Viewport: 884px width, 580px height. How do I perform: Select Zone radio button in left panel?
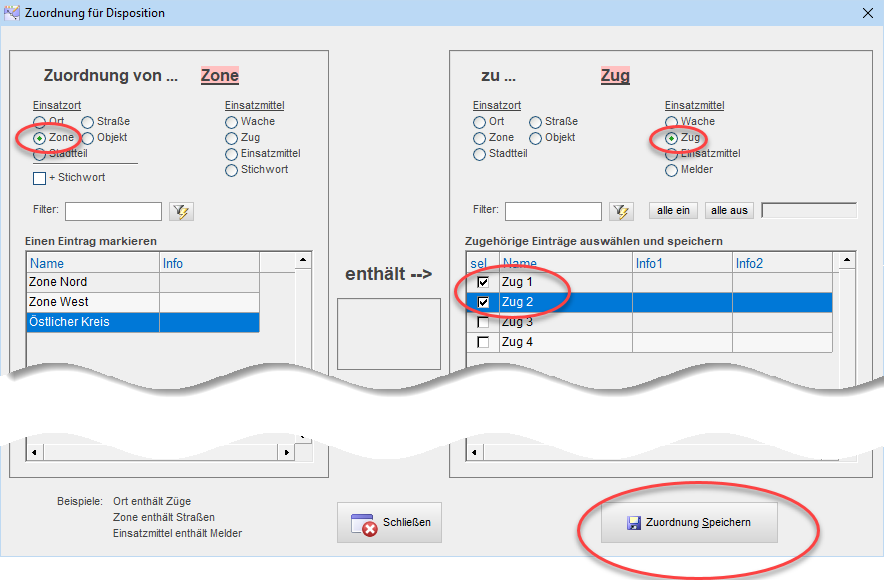coord(40,138)
